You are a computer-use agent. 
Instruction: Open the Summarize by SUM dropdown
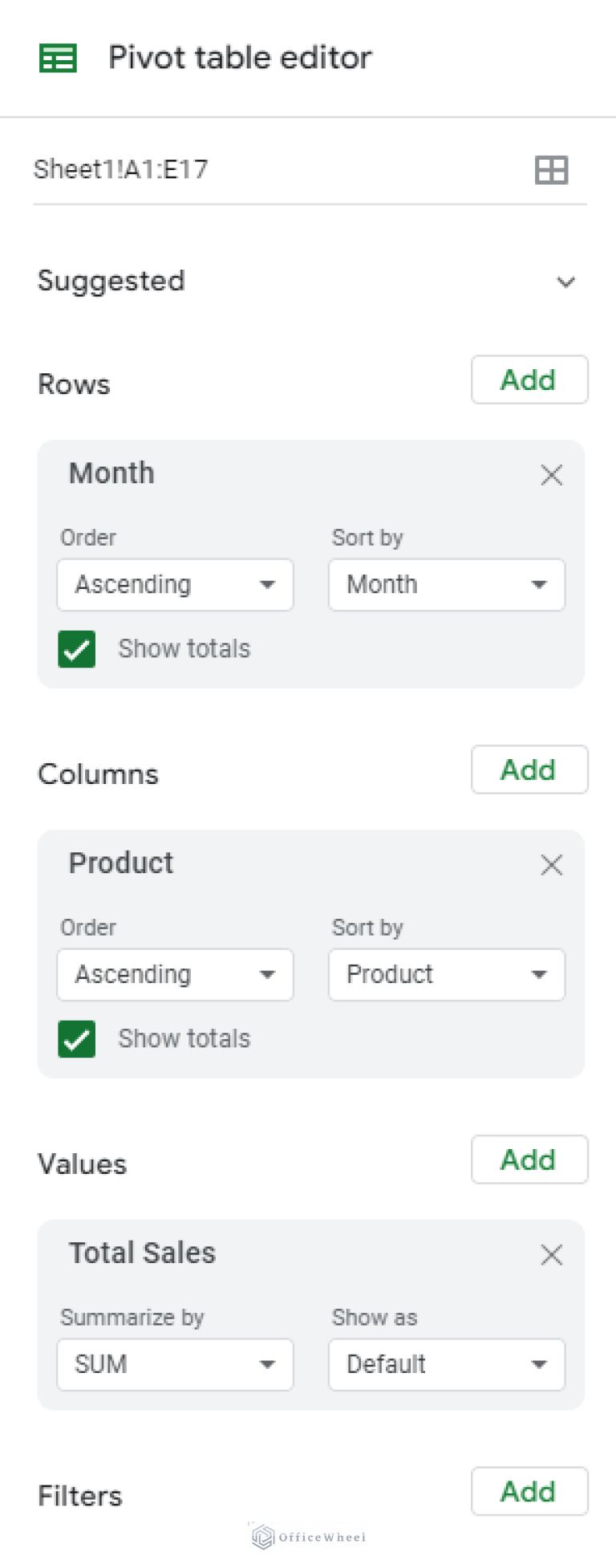point(175,1364)
